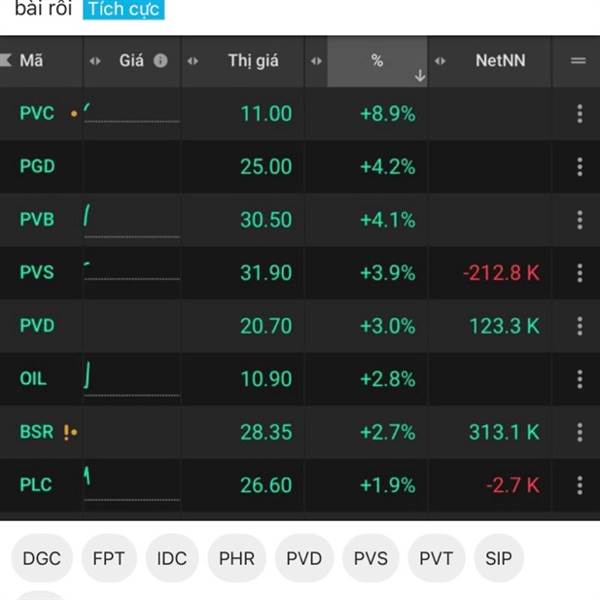Select the DGC ticker chip
The width and height of the screenshot is (600, 600).
41,558
